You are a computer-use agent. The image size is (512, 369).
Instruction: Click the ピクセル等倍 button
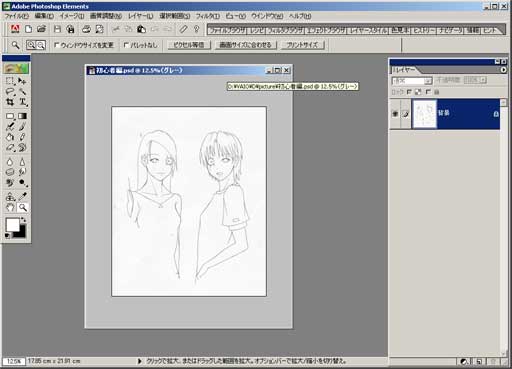[189, 45]
